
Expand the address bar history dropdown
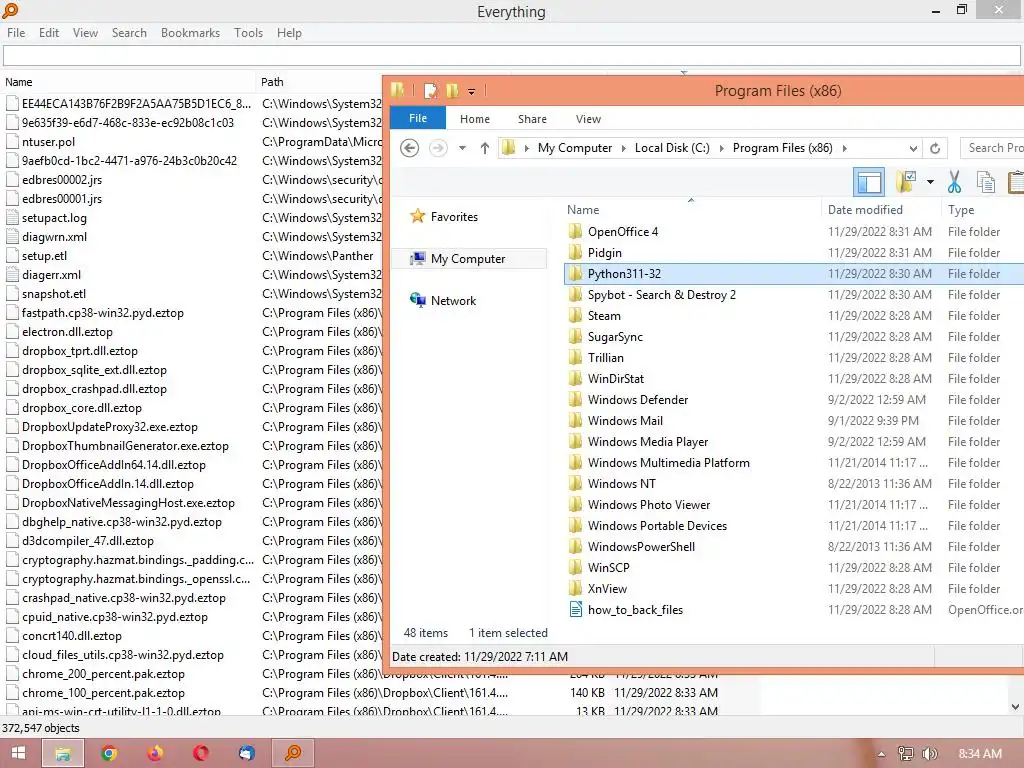click(x=913, y=148)
